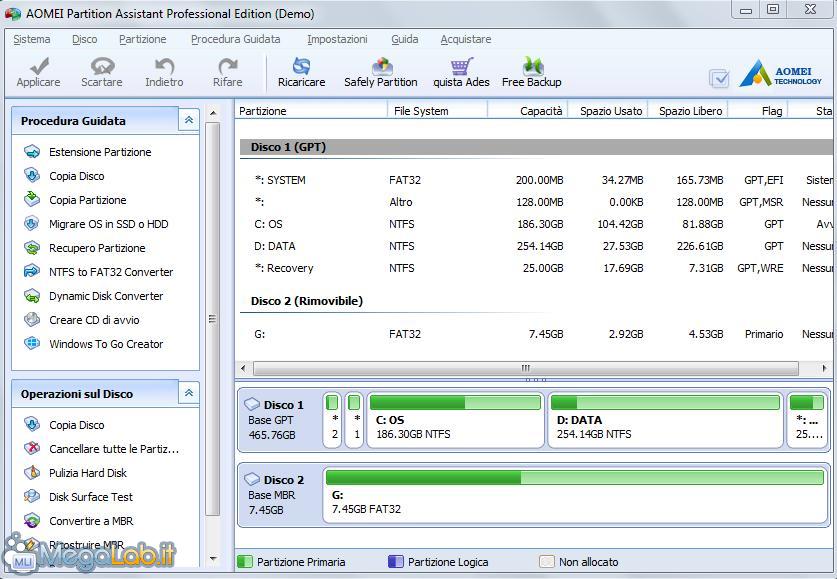The width and height of the screenshot is (837, 579).
Task: Click the Ricaricare reload icon
Action: pyautogui.click(x=302, y=66)
